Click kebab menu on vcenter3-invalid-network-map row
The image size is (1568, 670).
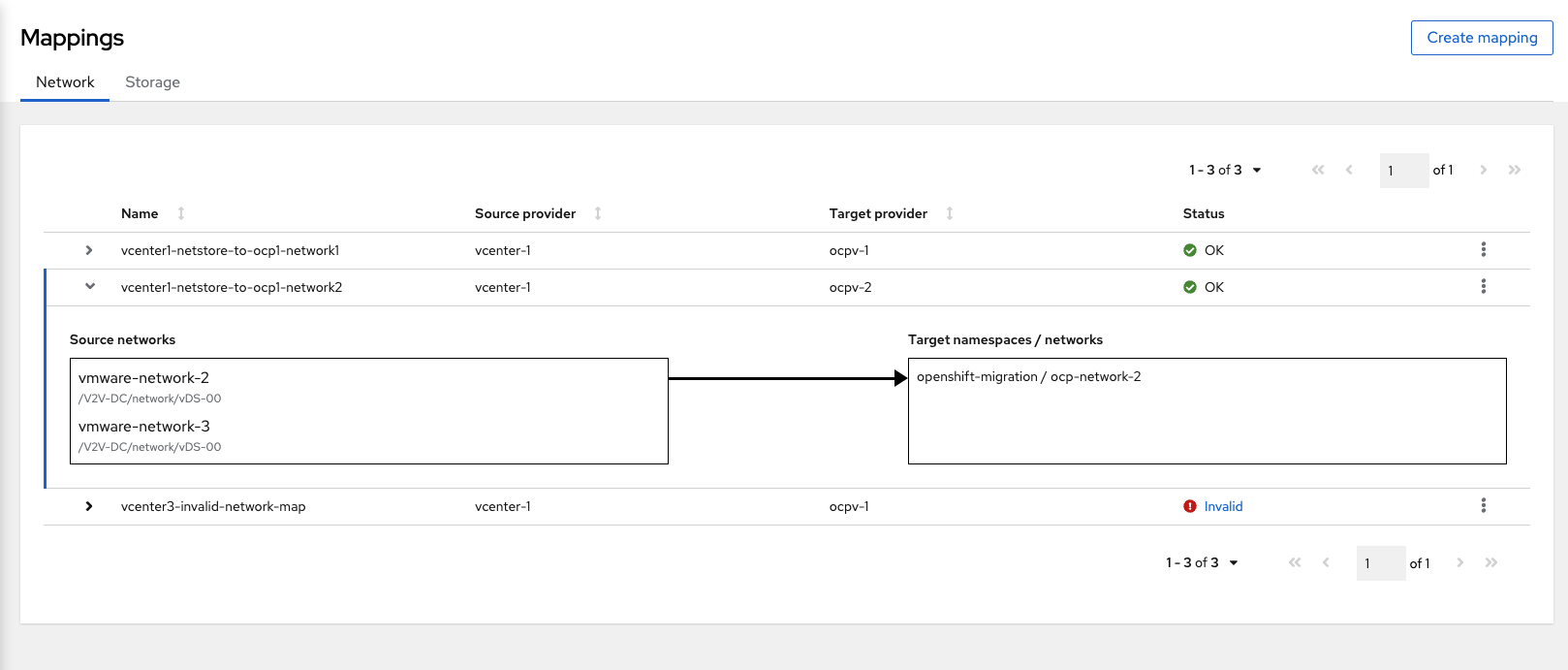(1483, 505)
